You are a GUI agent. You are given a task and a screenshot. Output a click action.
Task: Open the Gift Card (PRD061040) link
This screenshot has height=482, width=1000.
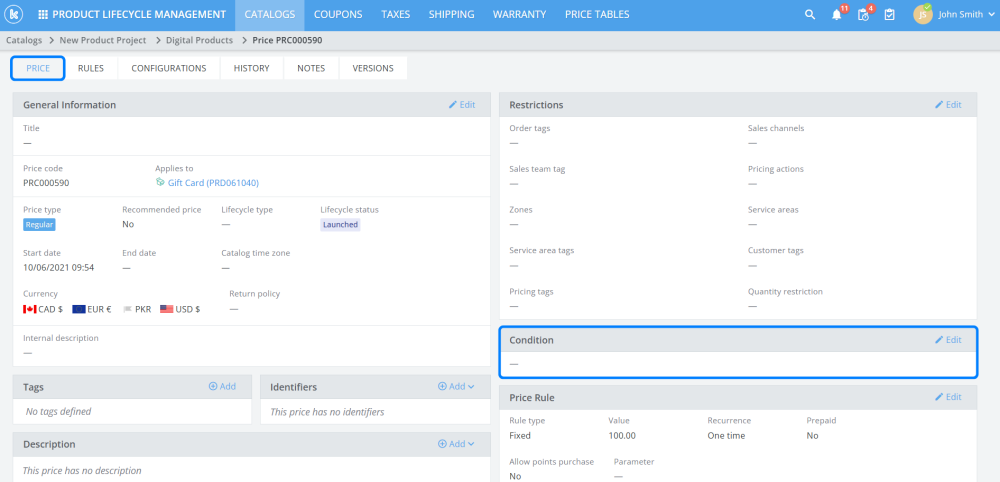pyautogui.click(x=213, y=183)
